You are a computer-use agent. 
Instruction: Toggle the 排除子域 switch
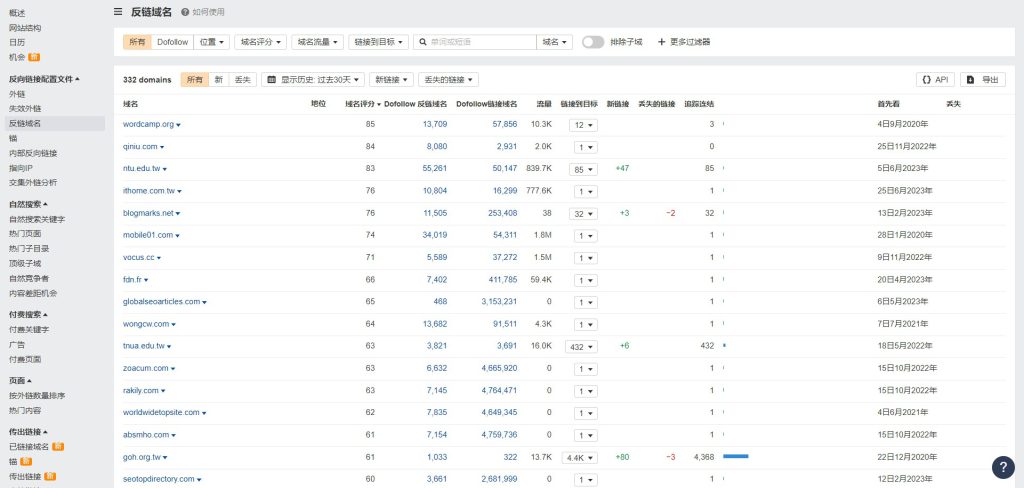pyautogui.click(x=593, y=42)
